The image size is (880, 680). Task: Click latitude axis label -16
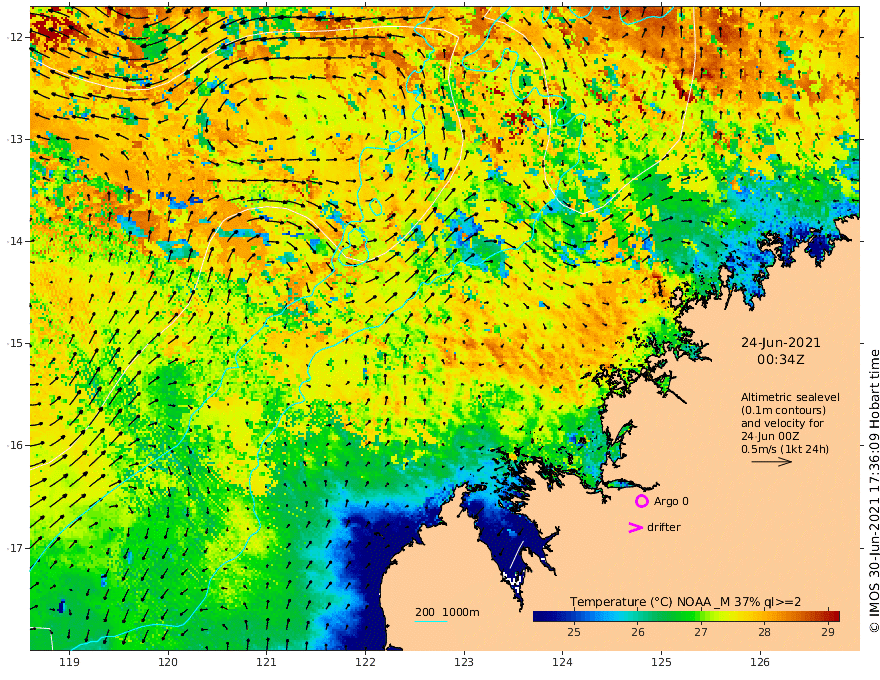click(x=15, y=445)
